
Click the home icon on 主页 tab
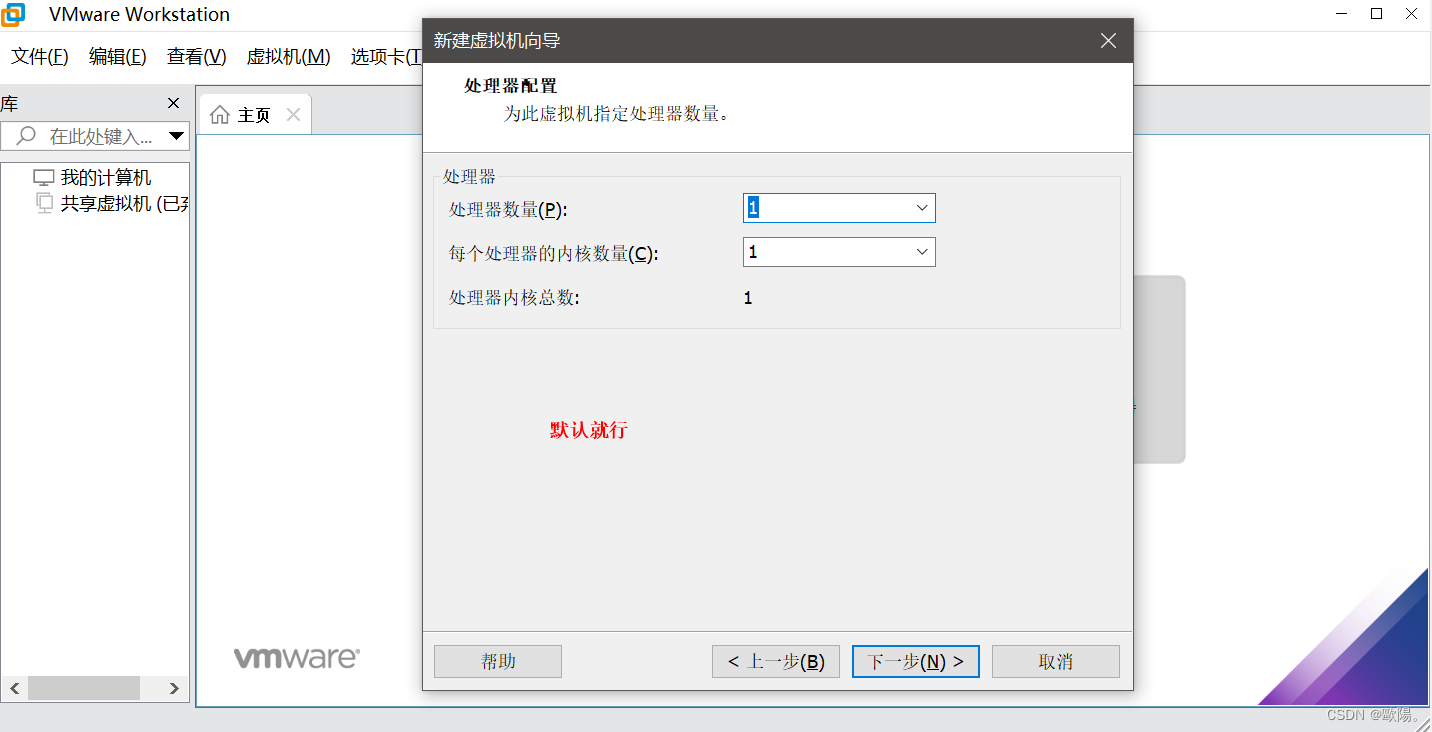coord(220,115)
